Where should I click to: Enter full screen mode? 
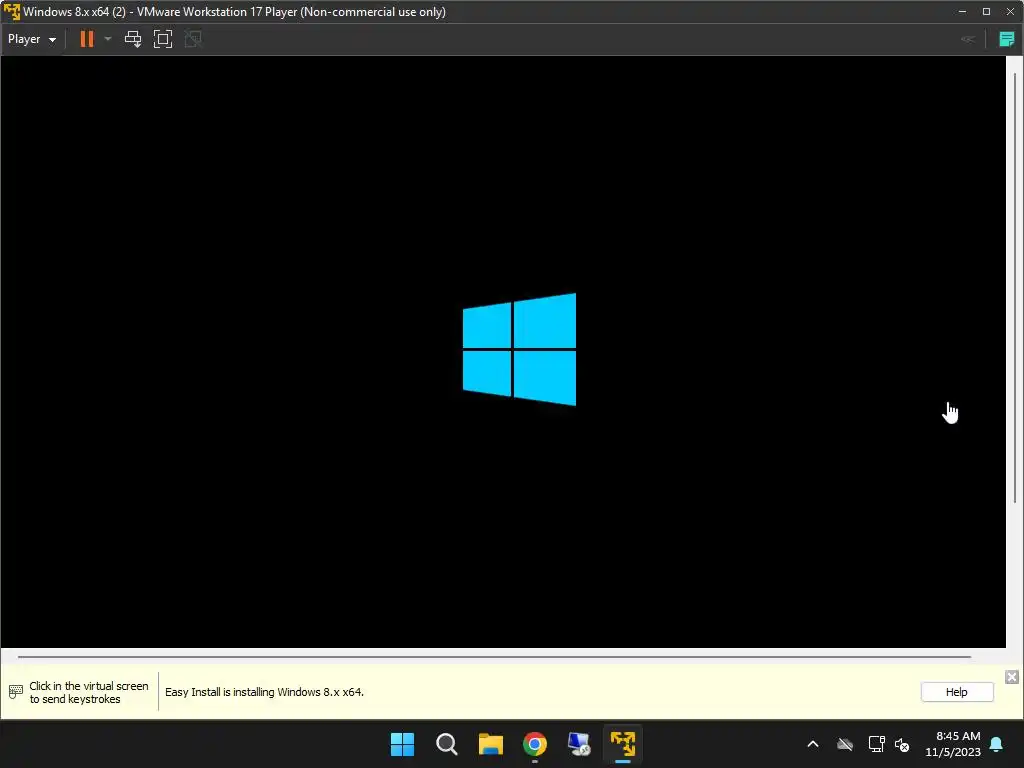coord(163,39)
